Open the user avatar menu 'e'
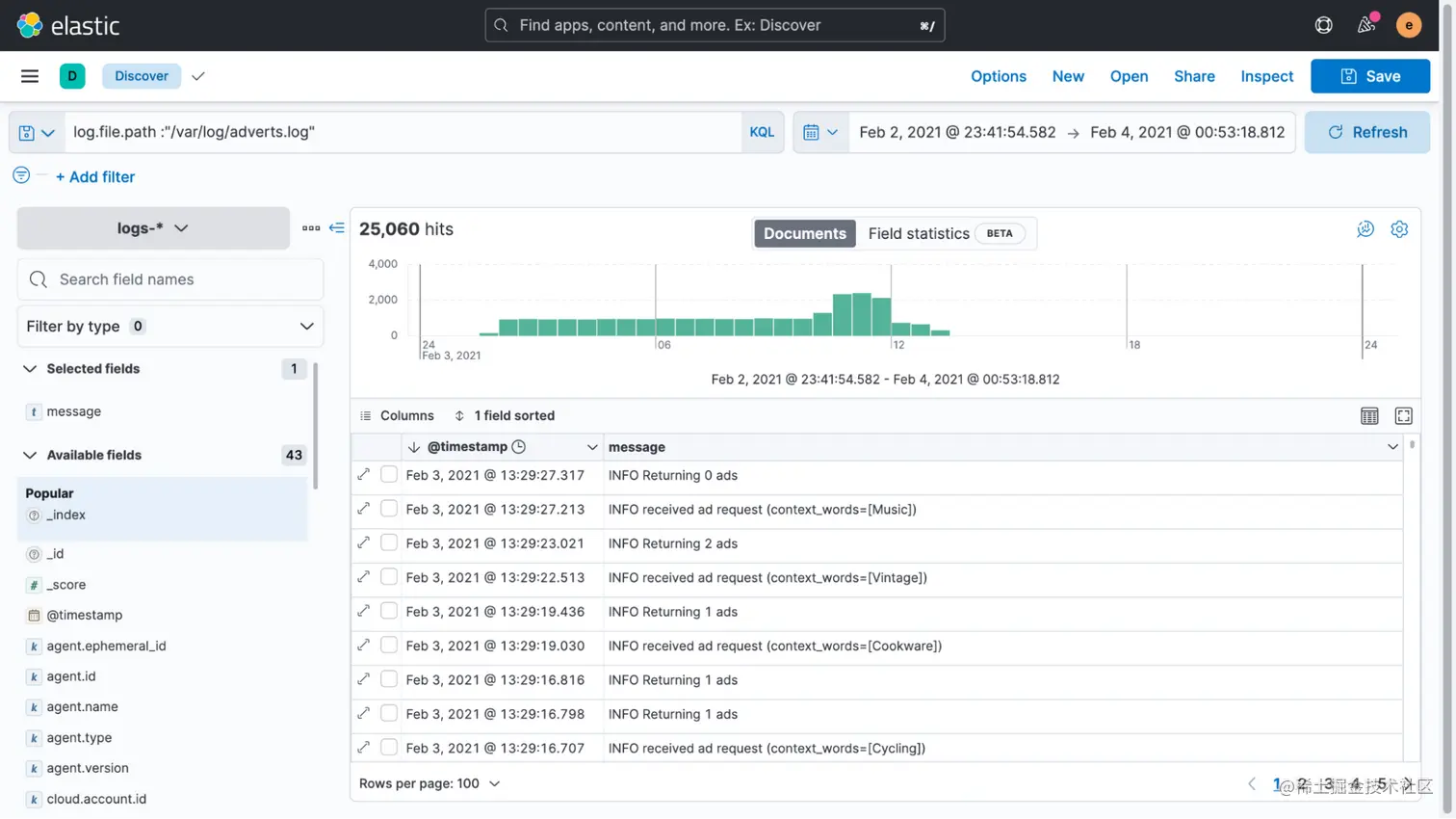The height and width of the screenshot is (819, 1456). tap(1409, 25)
